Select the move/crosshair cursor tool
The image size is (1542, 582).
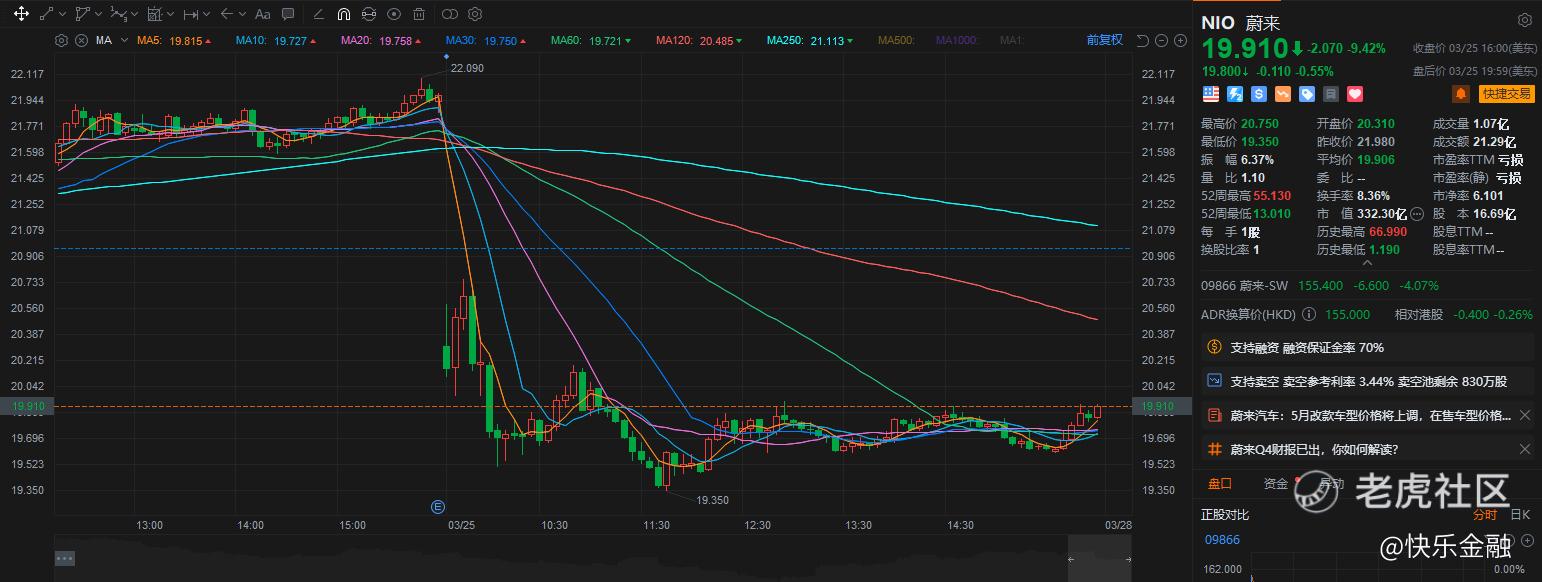click(21, 14)
